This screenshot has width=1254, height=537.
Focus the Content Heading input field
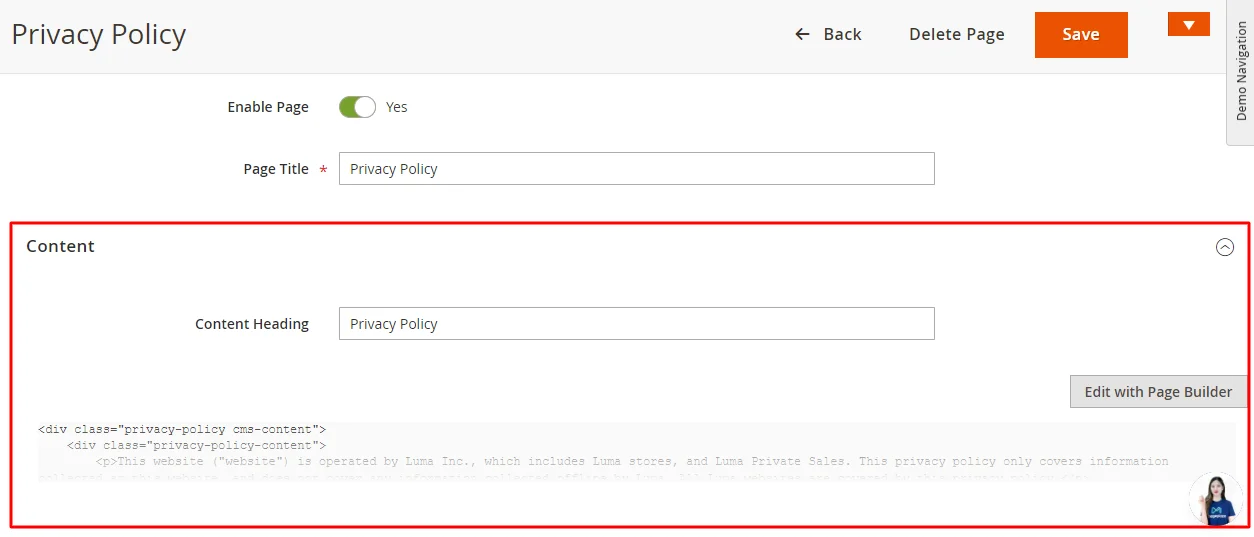(x=636, y=324)
